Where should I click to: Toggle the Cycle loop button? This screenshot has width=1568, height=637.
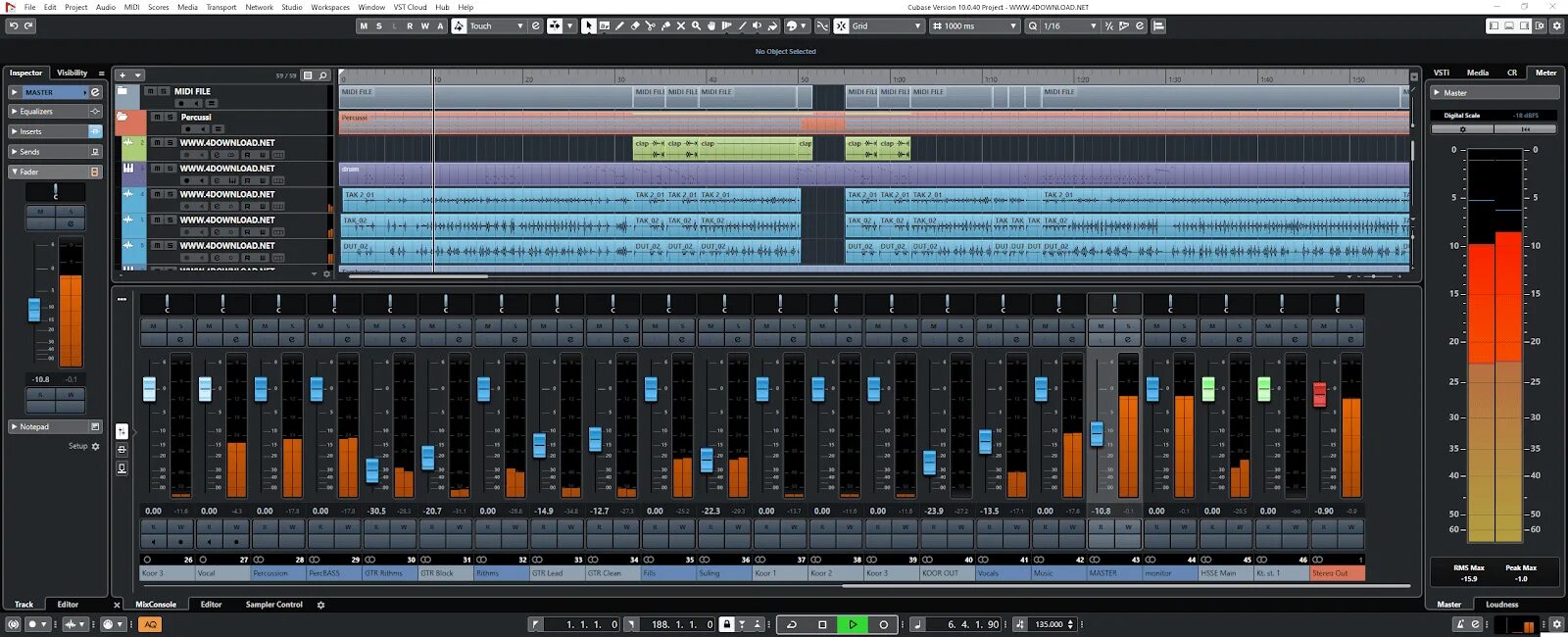pos(792,624)
